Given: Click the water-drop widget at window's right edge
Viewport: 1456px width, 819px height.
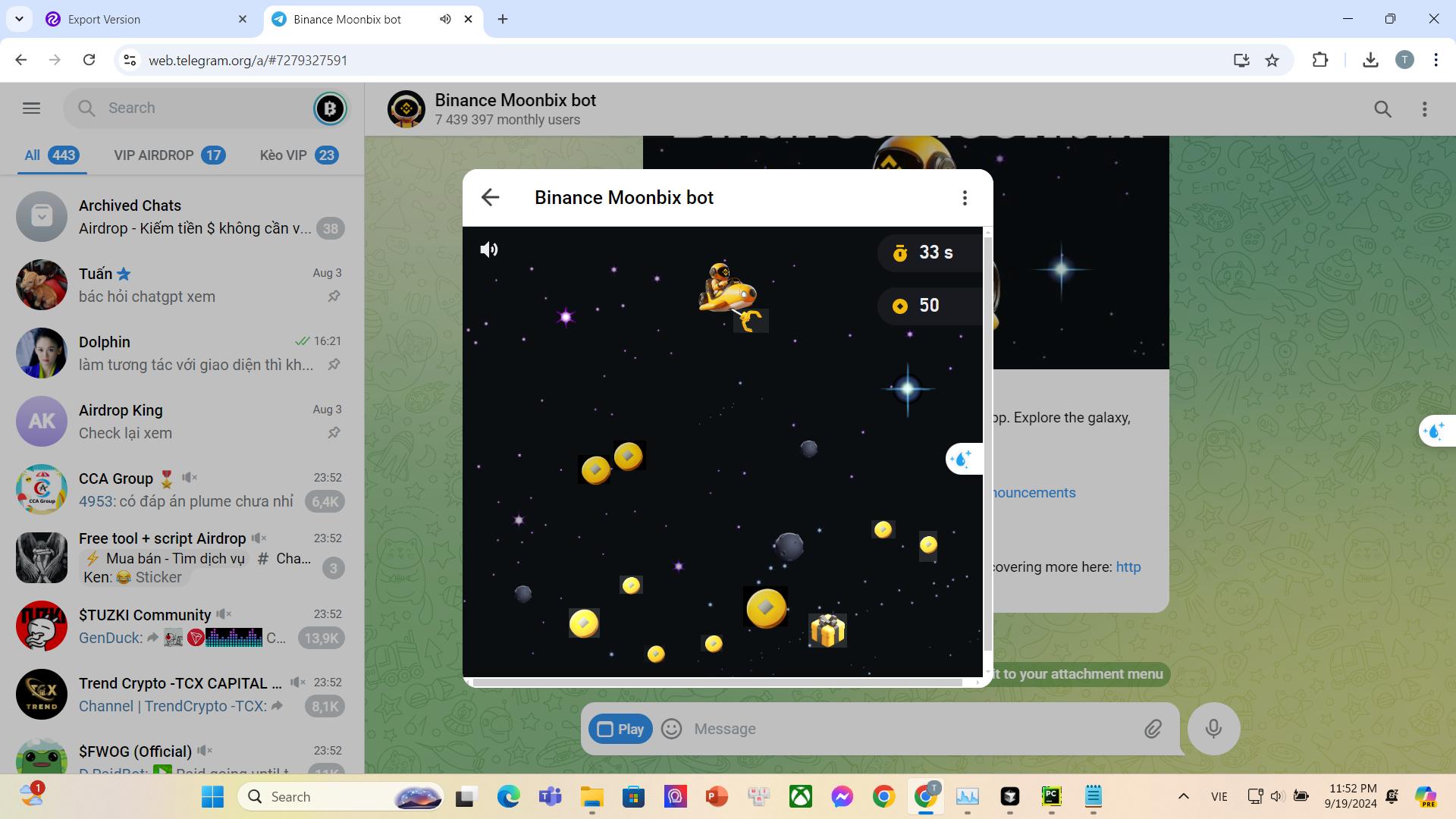Looking at the screenshot, I should pos(1436,431).
